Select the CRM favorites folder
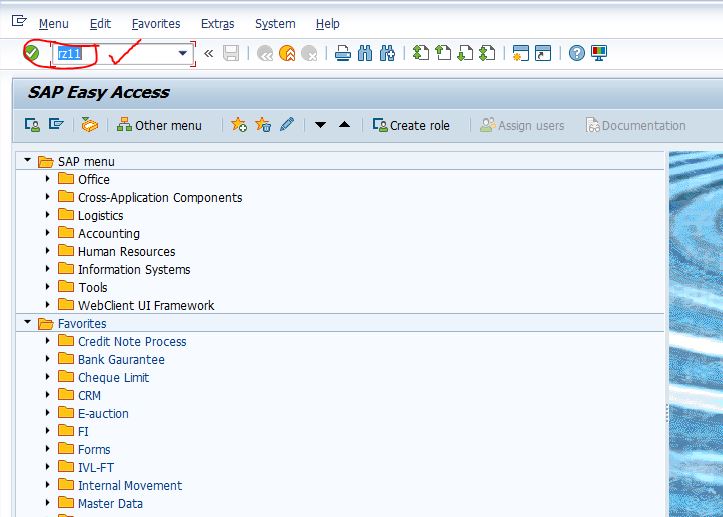This screenshot has height=517, width=723. coord(89,396)
